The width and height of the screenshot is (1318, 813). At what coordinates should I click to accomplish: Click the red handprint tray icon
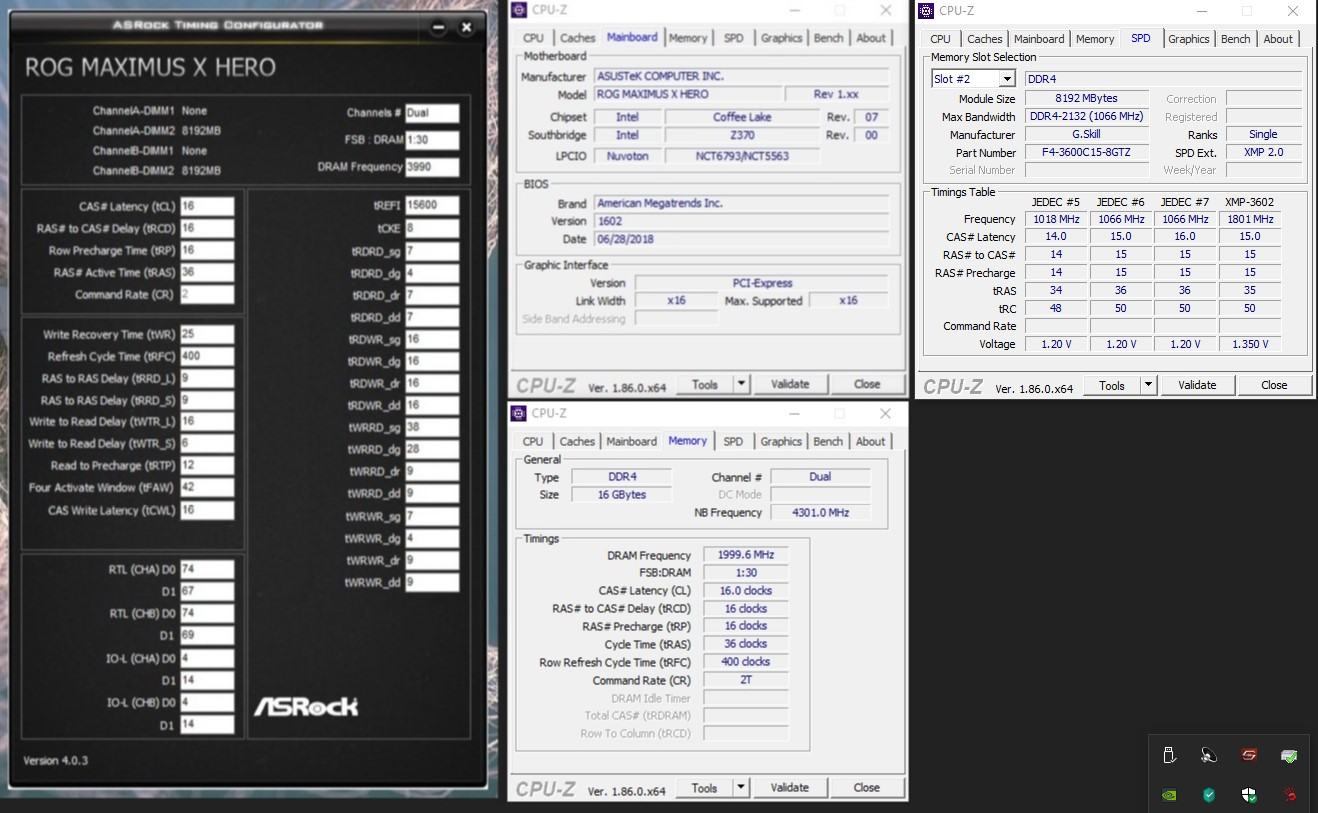coord(1289,795)
